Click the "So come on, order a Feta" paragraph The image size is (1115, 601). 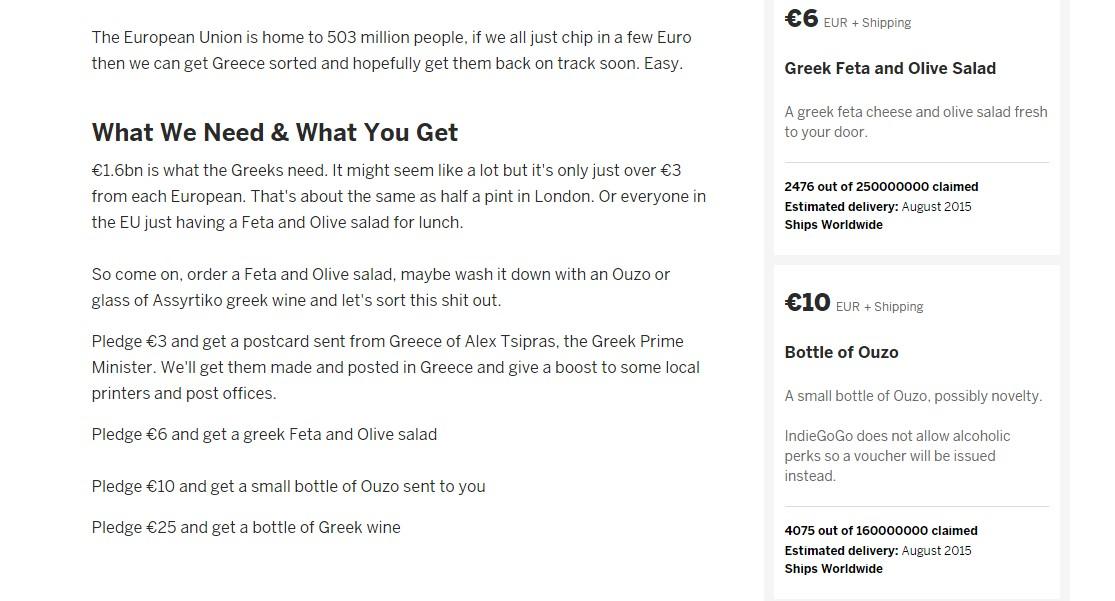pyautogui.click(x=380, y=287)
